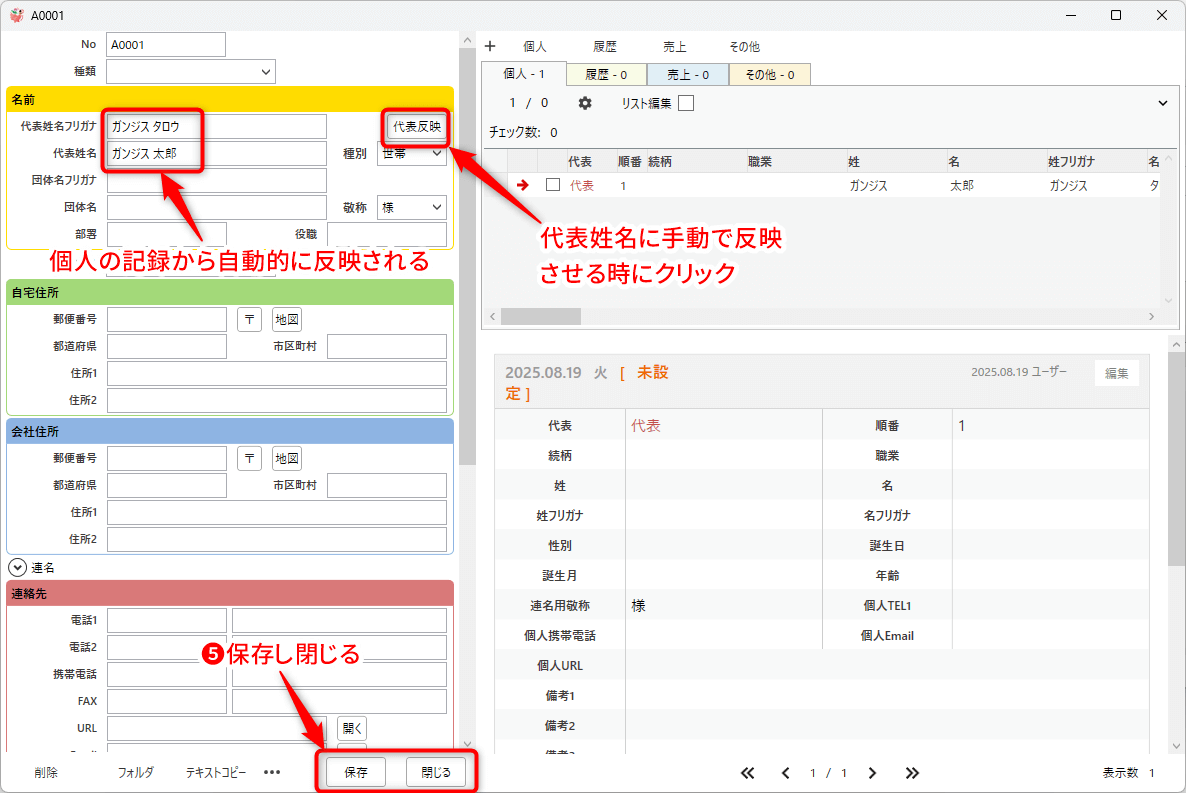The height and width of the screenshot is (793, 1186).
Task: Click the 〒 postal lookup button under 自宅住所
Action: coord(250,319)
